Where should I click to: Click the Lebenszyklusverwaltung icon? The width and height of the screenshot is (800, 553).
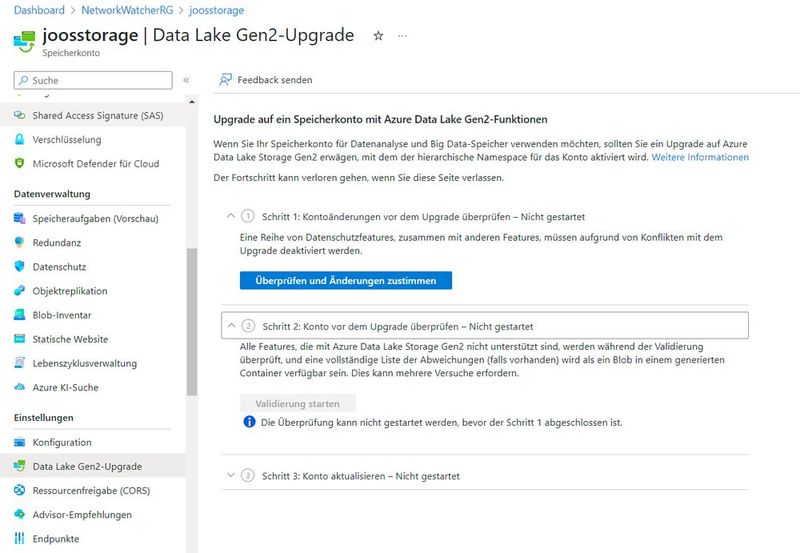coord(19,363)
